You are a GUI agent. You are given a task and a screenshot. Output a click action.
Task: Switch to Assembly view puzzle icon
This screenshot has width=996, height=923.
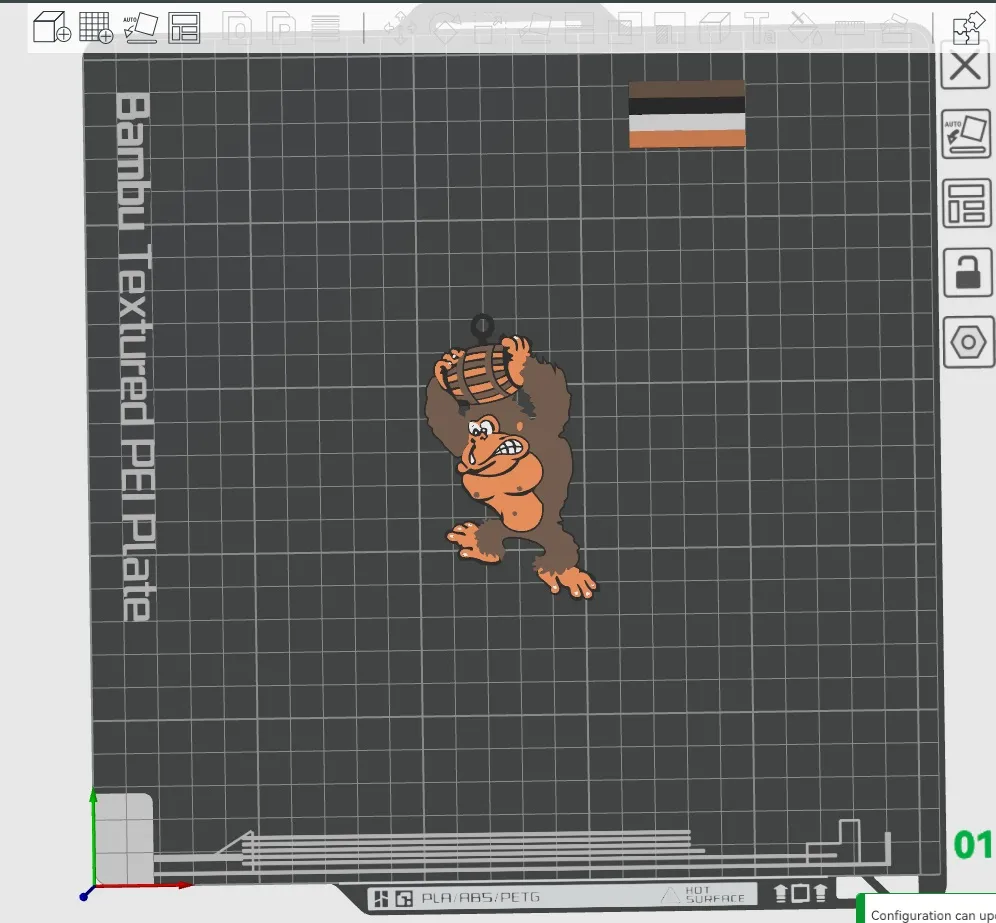(x=967, y=28)
